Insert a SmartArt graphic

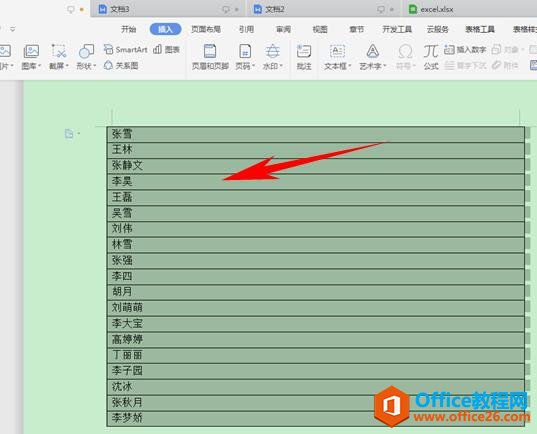pos(125,50)
